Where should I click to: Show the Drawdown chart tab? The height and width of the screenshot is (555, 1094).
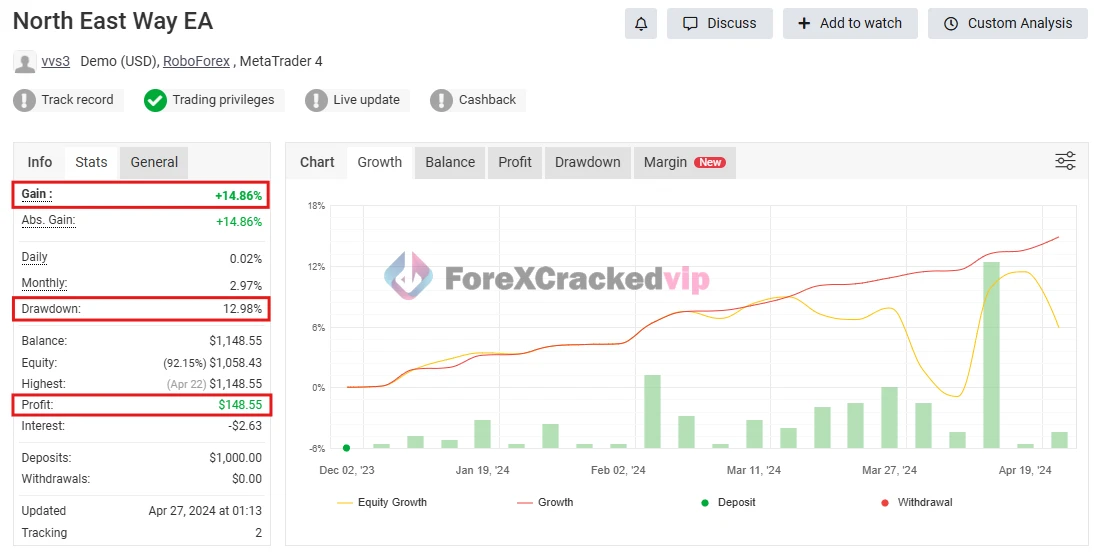point(587,162)
